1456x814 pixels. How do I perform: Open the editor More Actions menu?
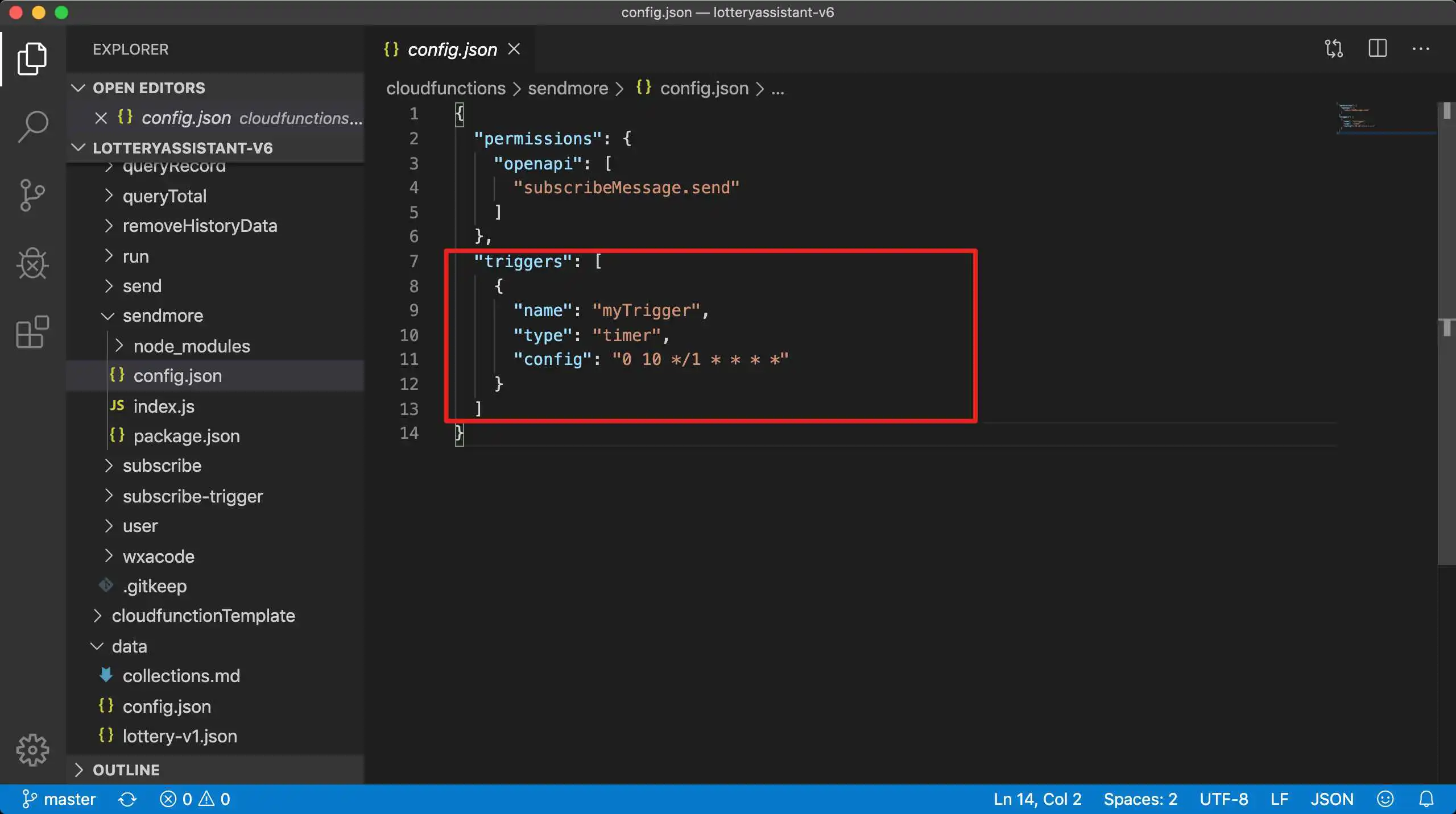tap(1420, 49)
